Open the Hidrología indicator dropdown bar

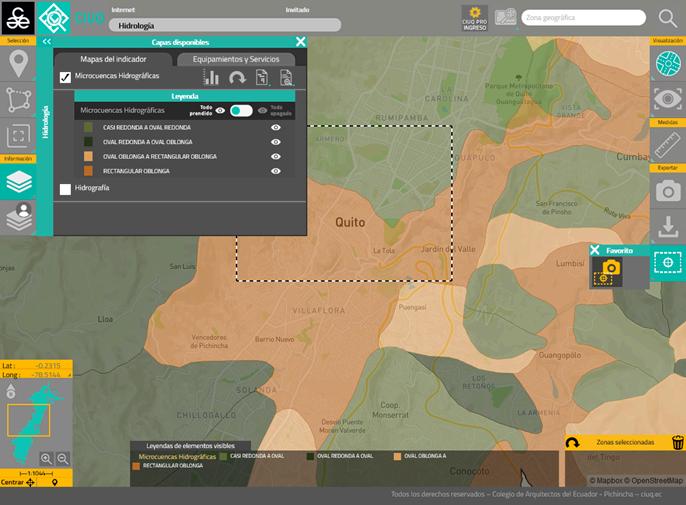pyautogui.click(x=225, y=25)
